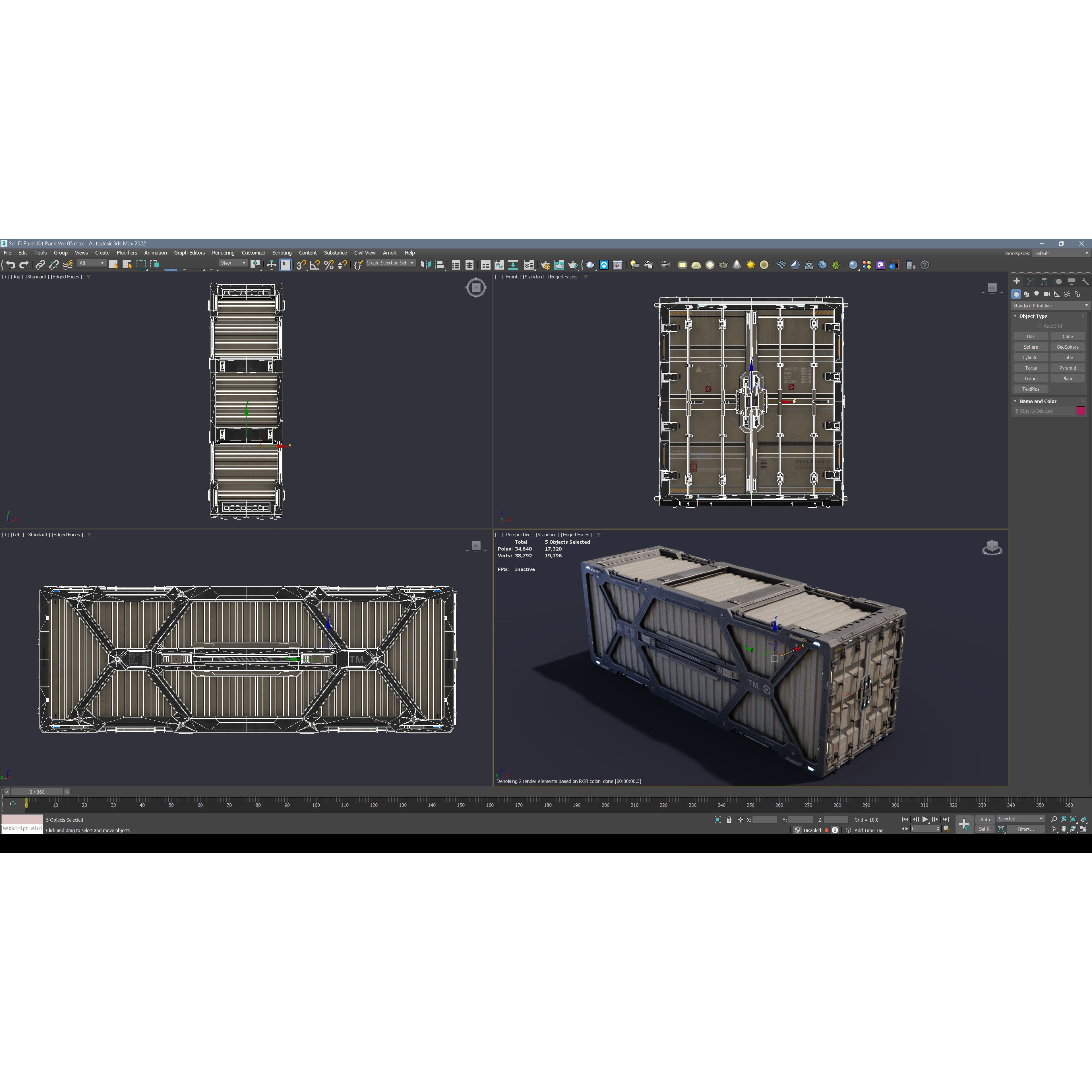Open the Create tab plus icon in Command Panel
The height and width of the screenshot is (1092, 1092).
point(1017,281)
